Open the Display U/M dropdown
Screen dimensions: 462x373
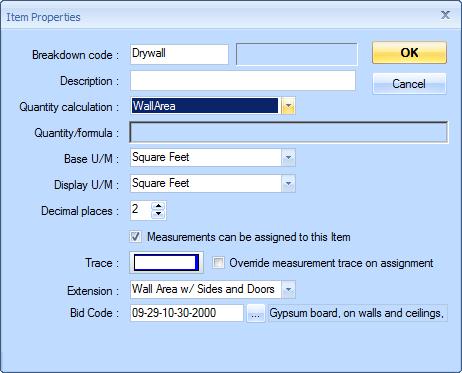click(288, 183)
